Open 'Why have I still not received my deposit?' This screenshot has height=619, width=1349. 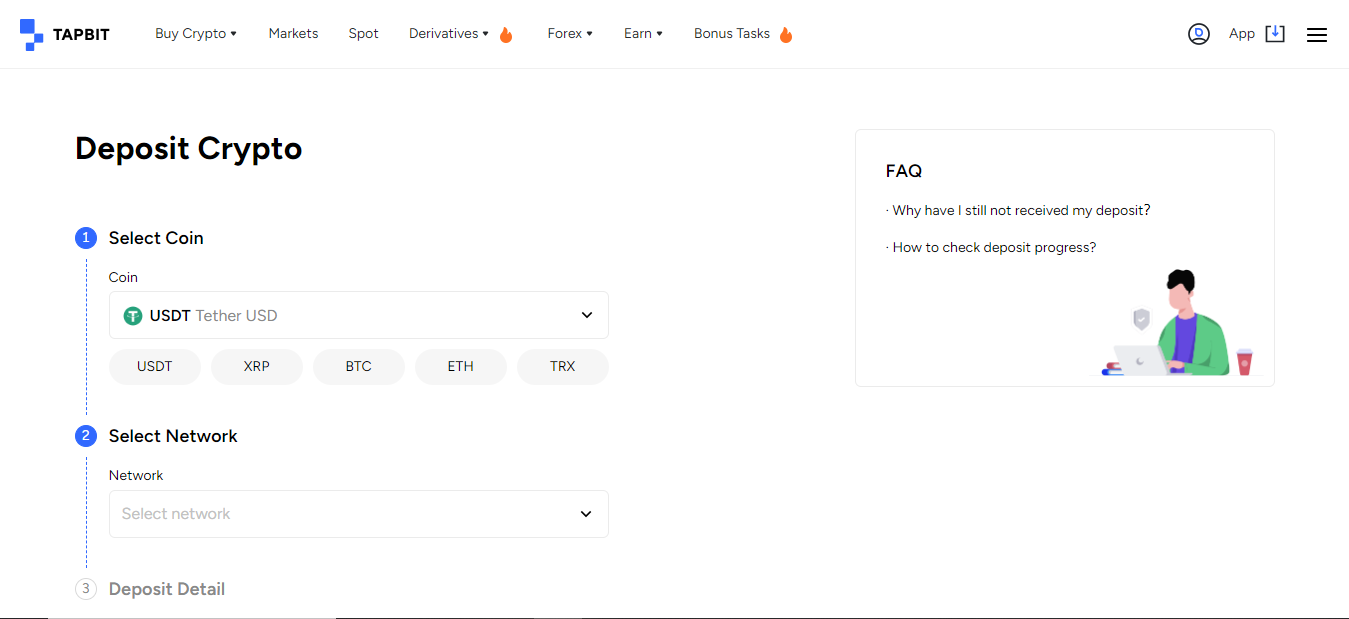point(1021,211)
